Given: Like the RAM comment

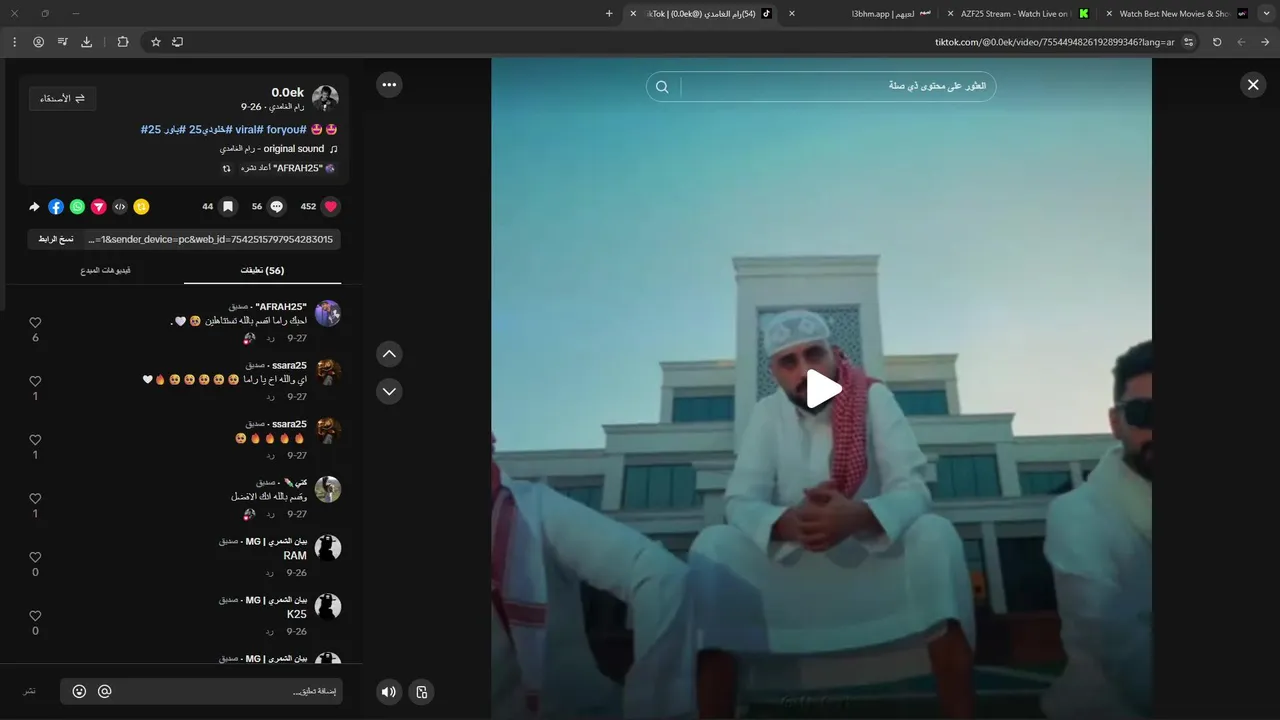Looking at the screenshot, I should coord(35,557).
